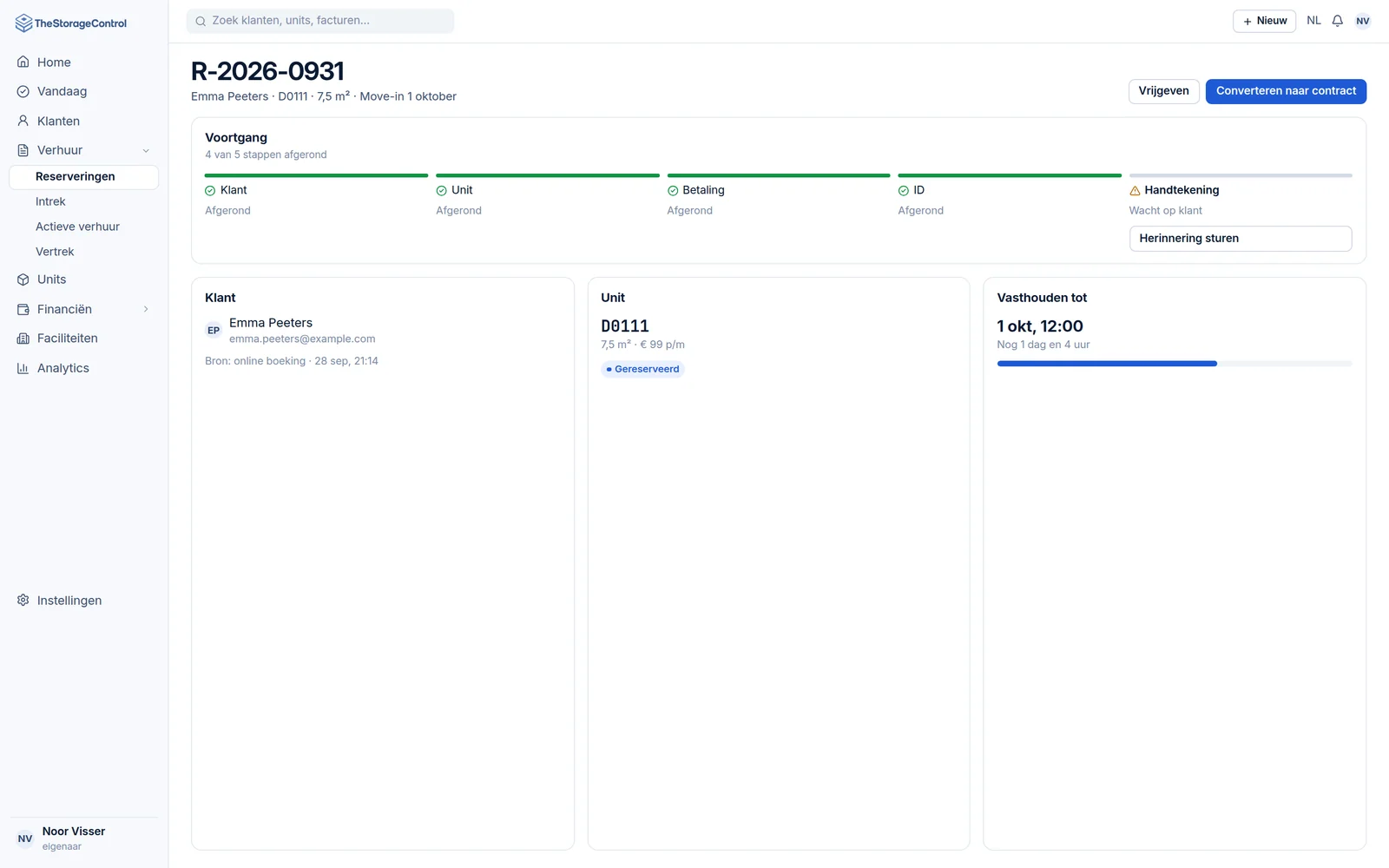
Task: Click the Noor Visser profile at bottom
Action: 83,838
